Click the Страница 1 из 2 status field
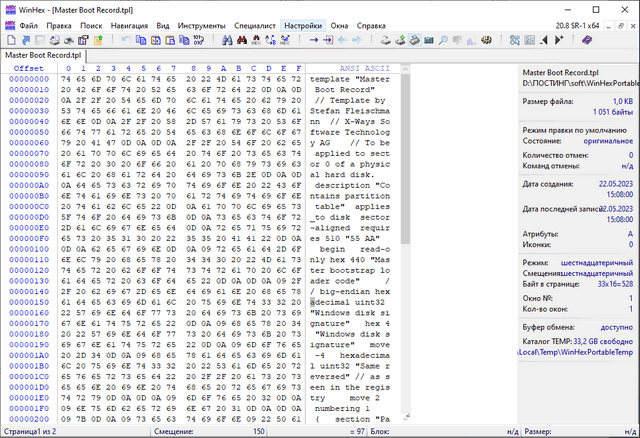This screenshot has height=438, width=640. 33,431
